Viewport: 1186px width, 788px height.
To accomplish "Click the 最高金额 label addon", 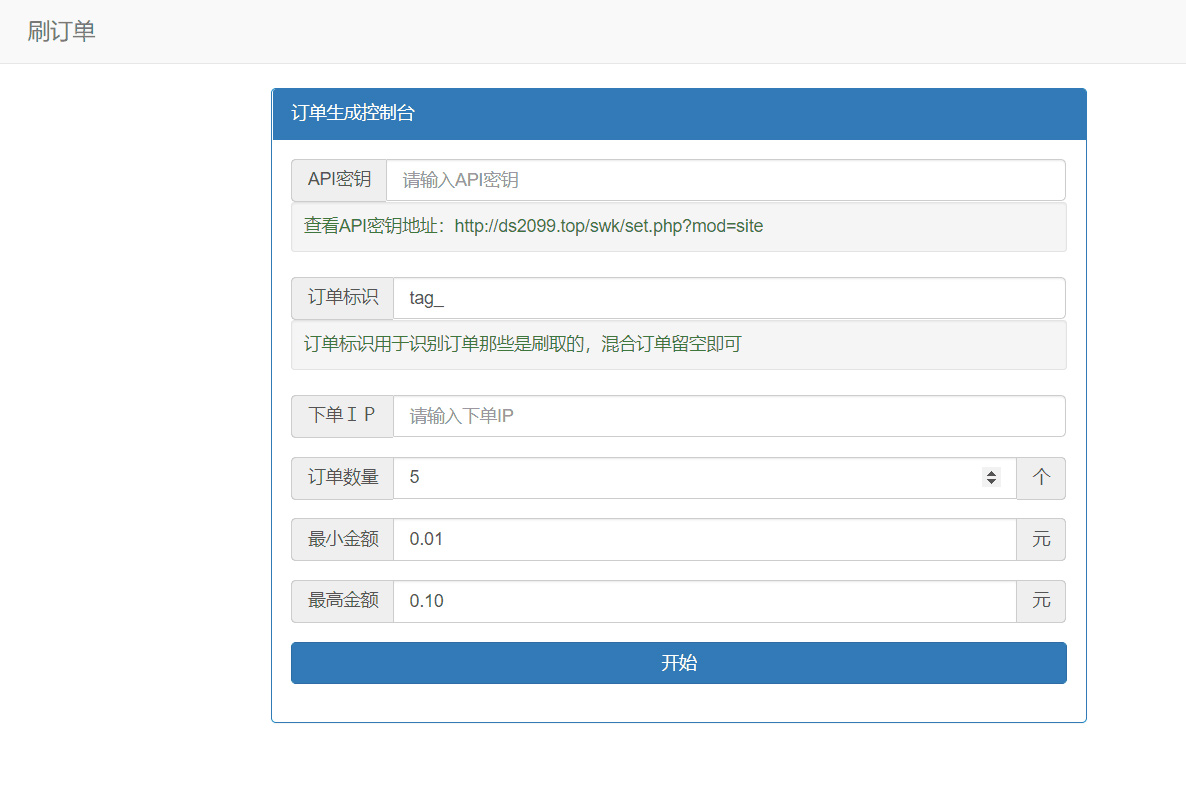I will click(x=342, y=601).
